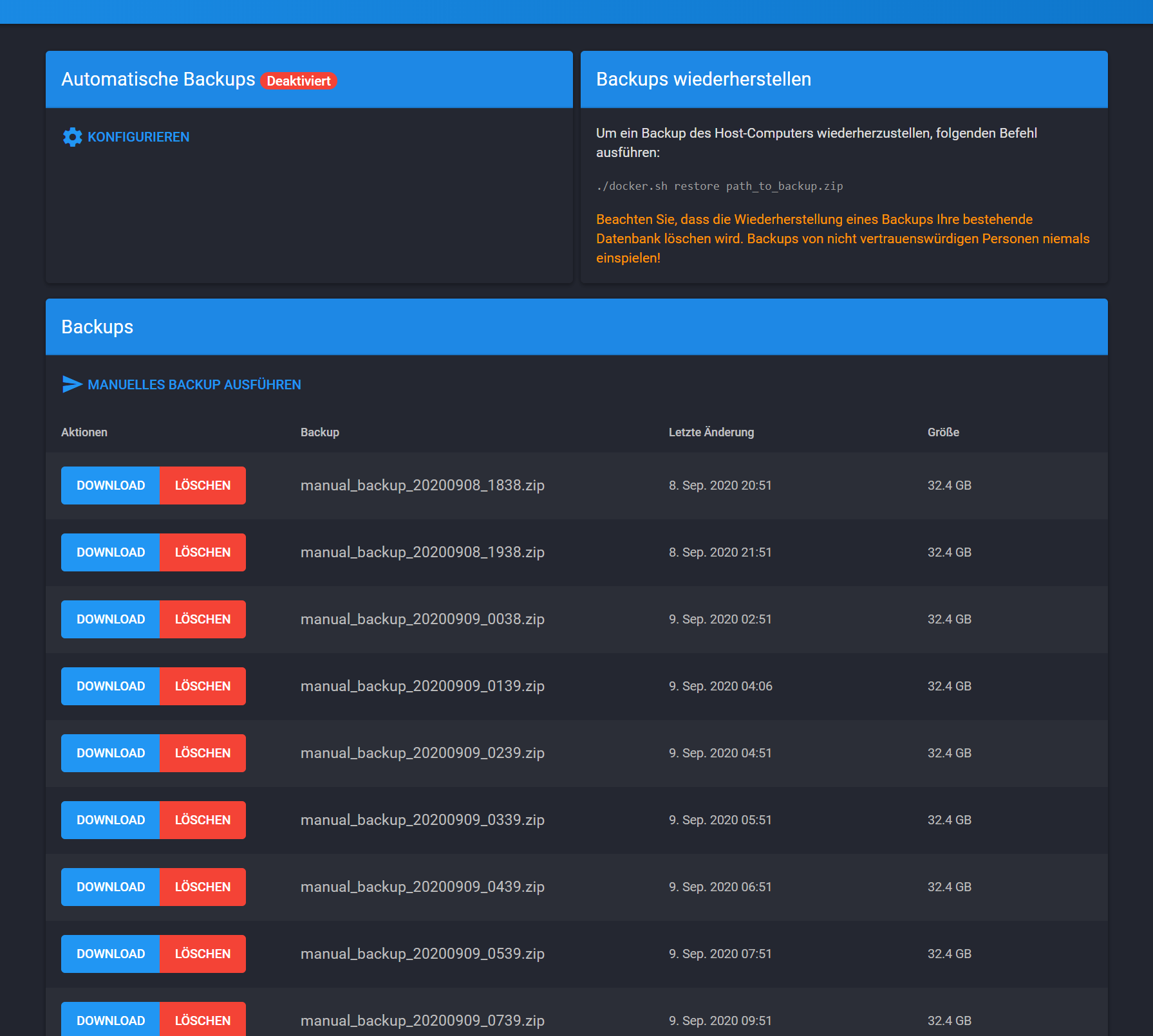Click file name manual_backup_20200909_0339.zip
Screen dimensions: 1153x1036
[422, 820]
